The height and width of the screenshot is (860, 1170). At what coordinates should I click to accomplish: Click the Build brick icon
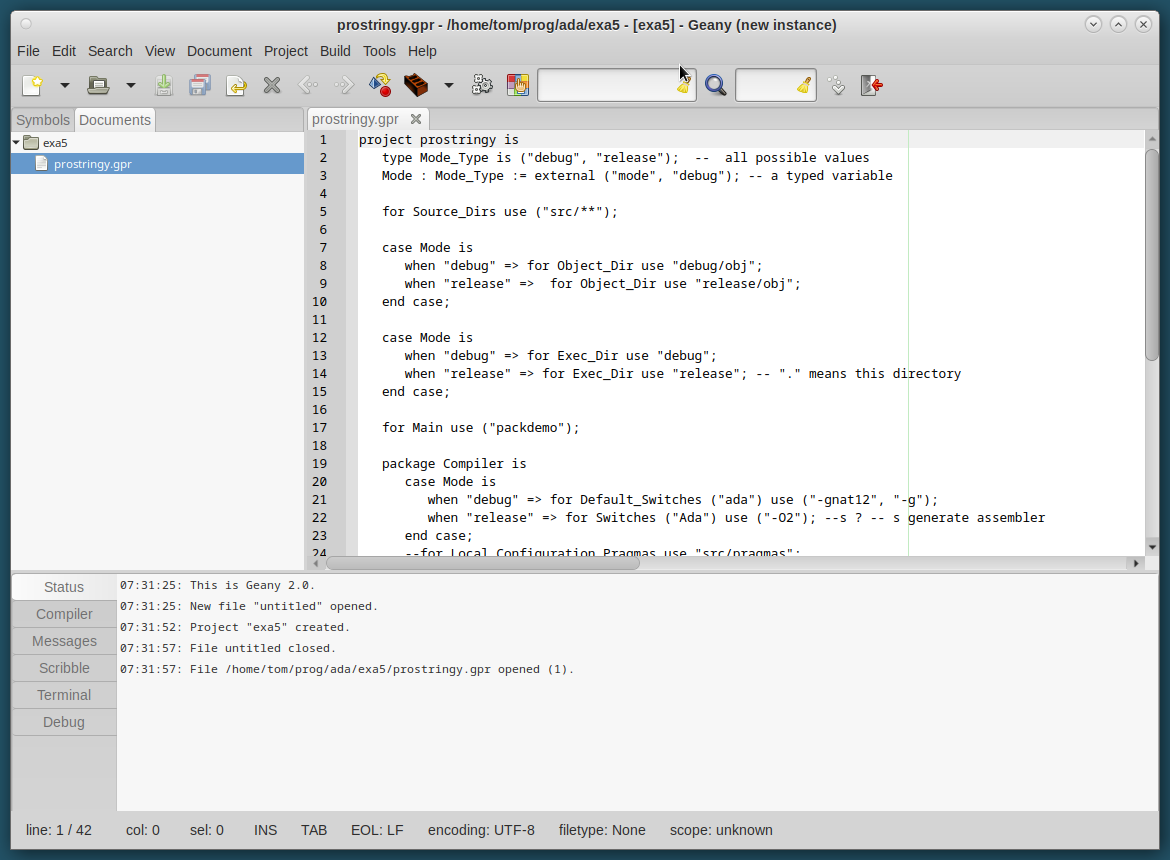coord(415,86)
